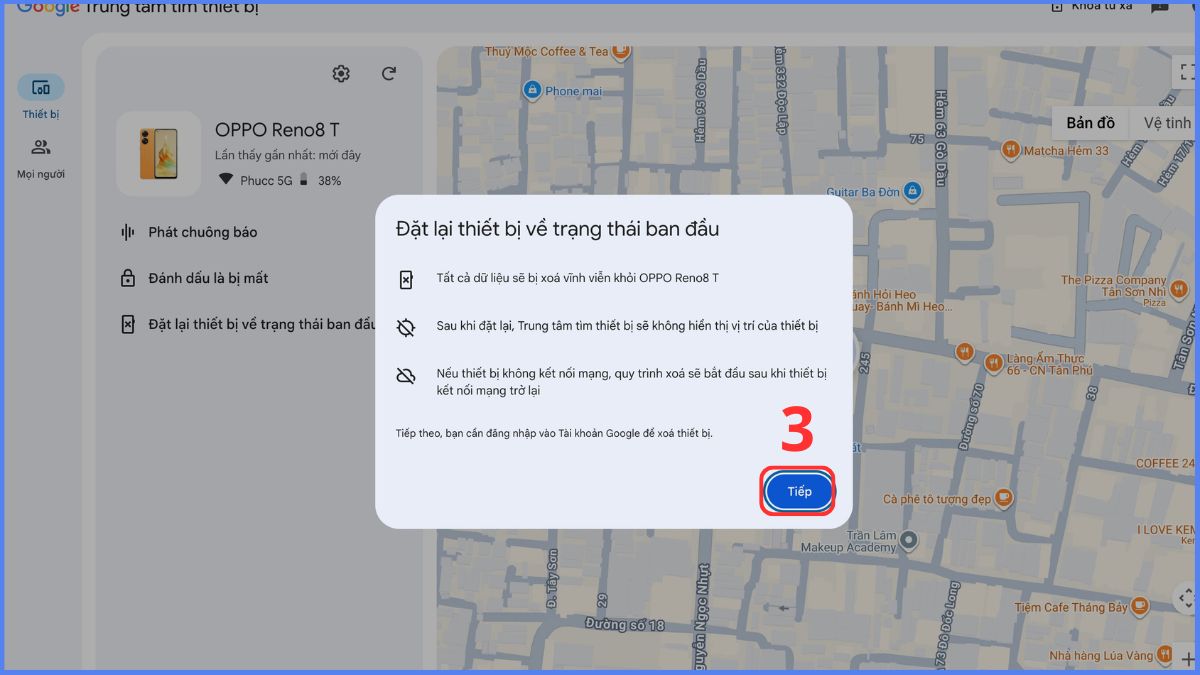Click the my-location map control

pyautogui.click(x=1187, y=598)
